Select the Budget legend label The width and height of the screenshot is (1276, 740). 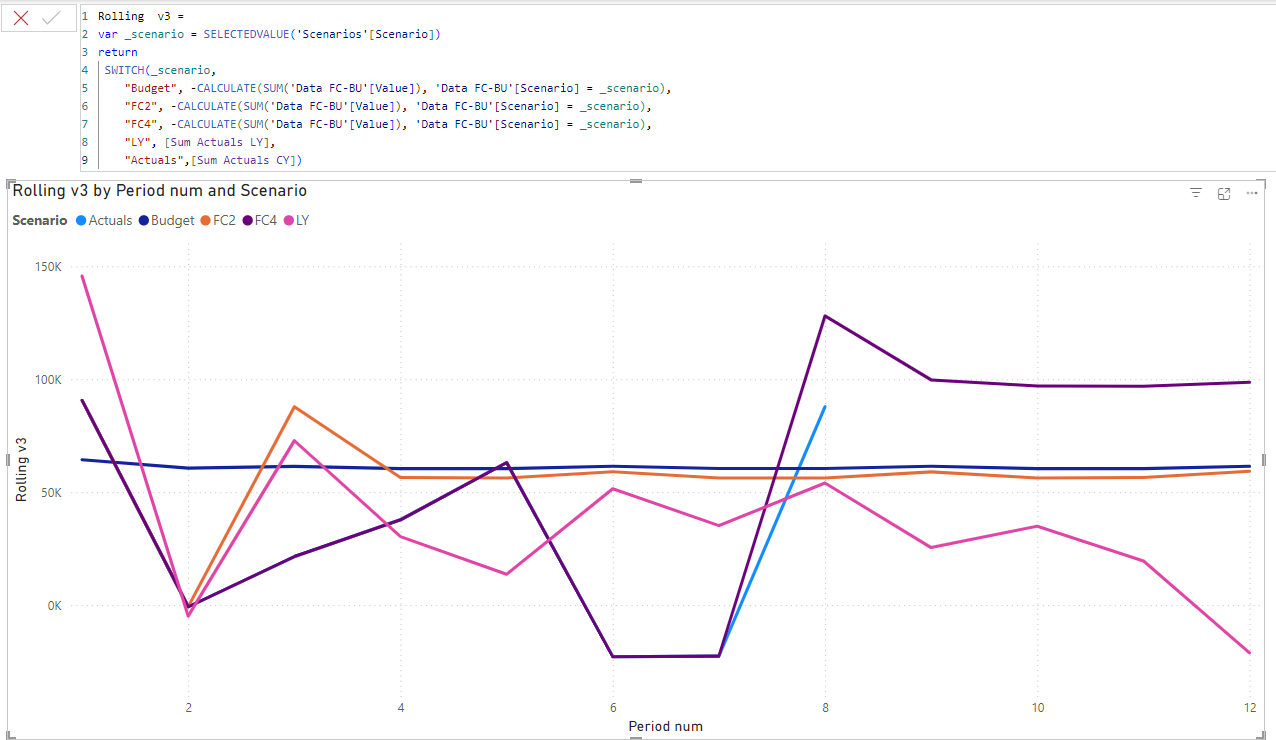173,220
